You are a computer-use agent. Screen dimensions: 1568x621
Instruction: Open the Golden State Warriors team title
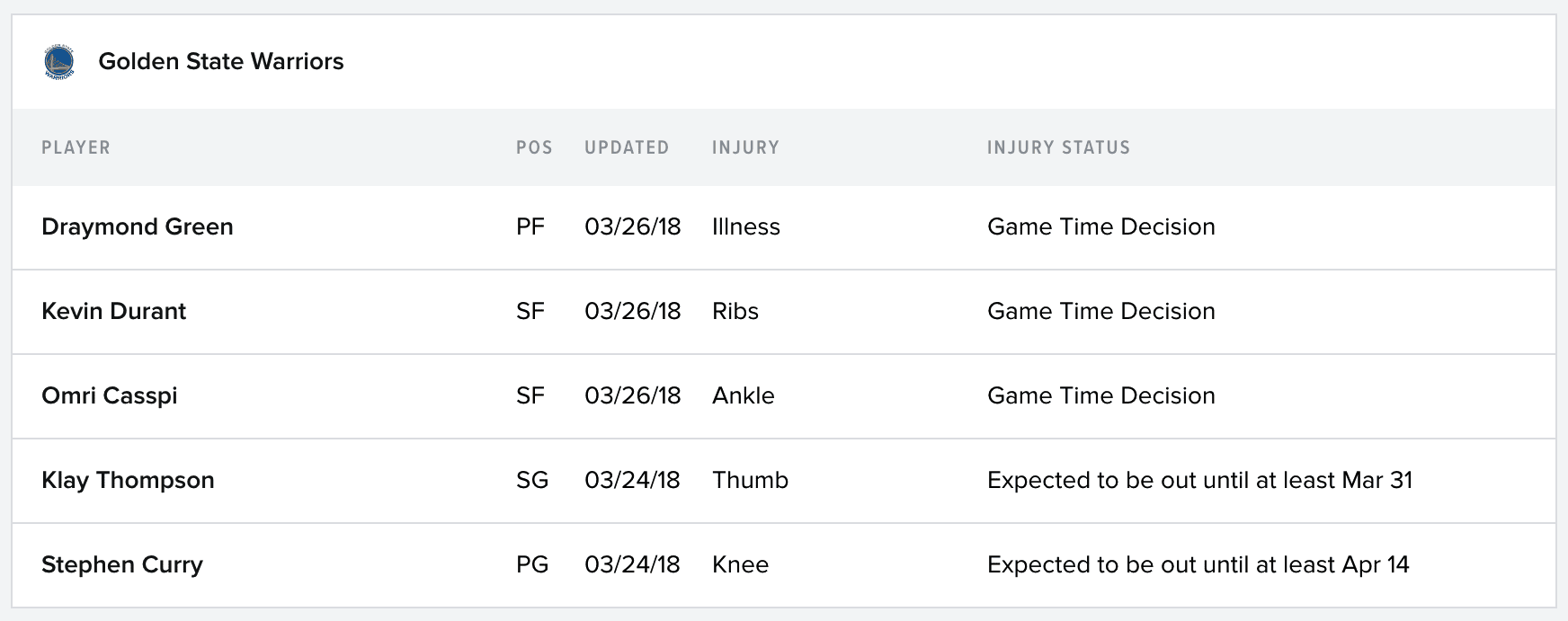[x=221, y=61]
